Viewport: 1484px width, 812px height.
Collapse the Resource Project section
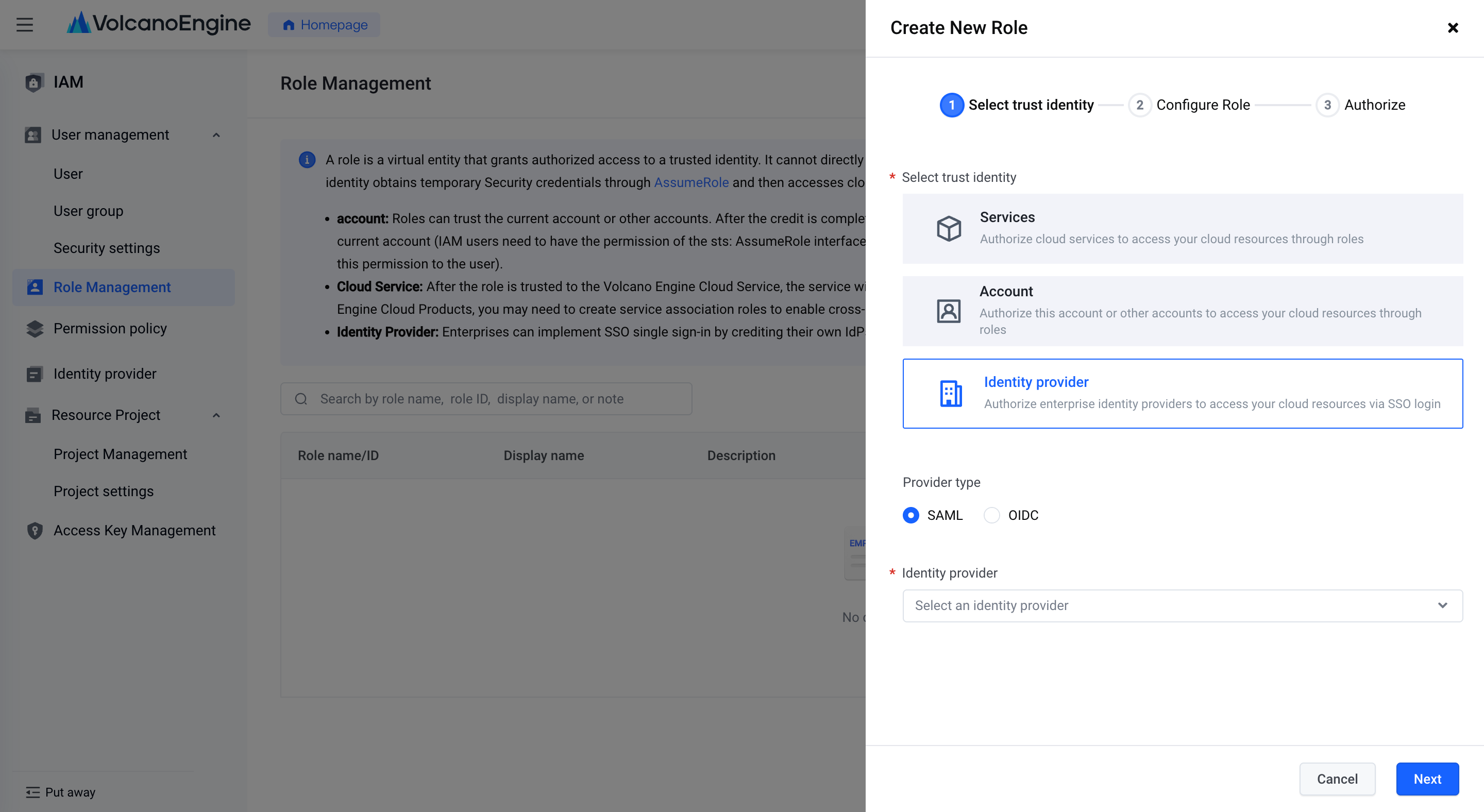[216, 415]
